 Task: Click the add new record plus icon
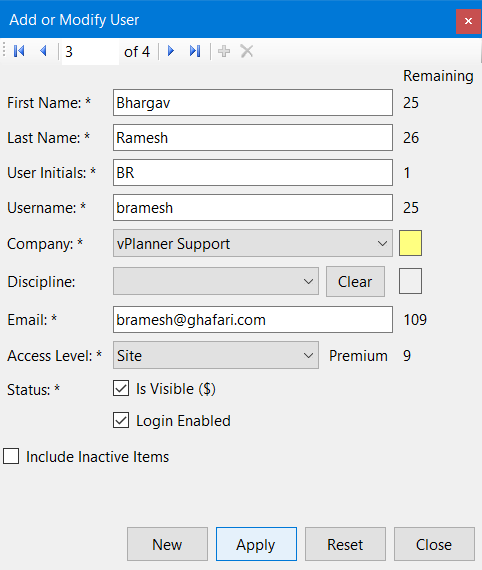pos(224,51)
